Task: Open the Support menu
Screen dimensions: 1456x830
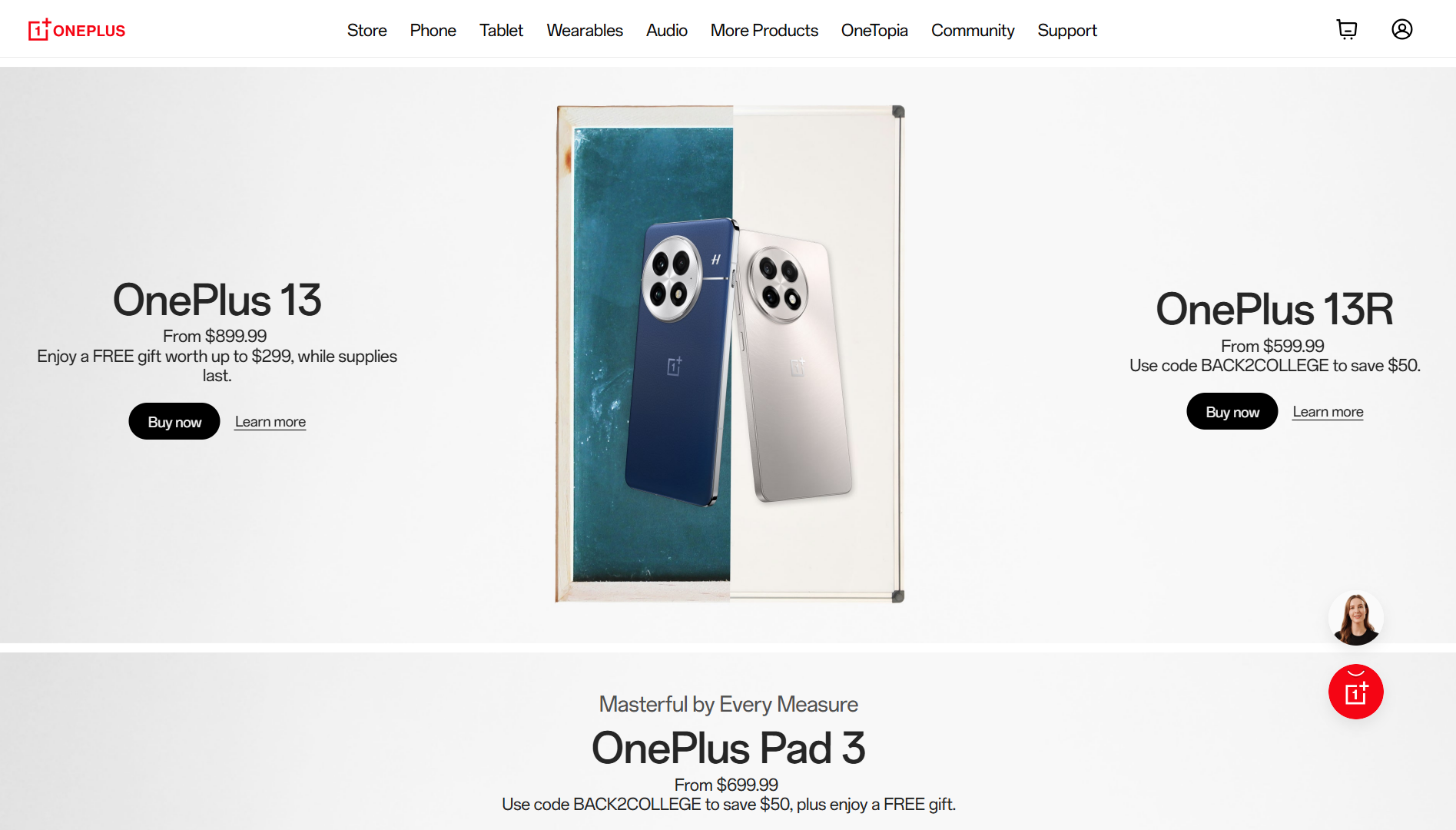Action: pyautogui.click(x=1067, y=30)
